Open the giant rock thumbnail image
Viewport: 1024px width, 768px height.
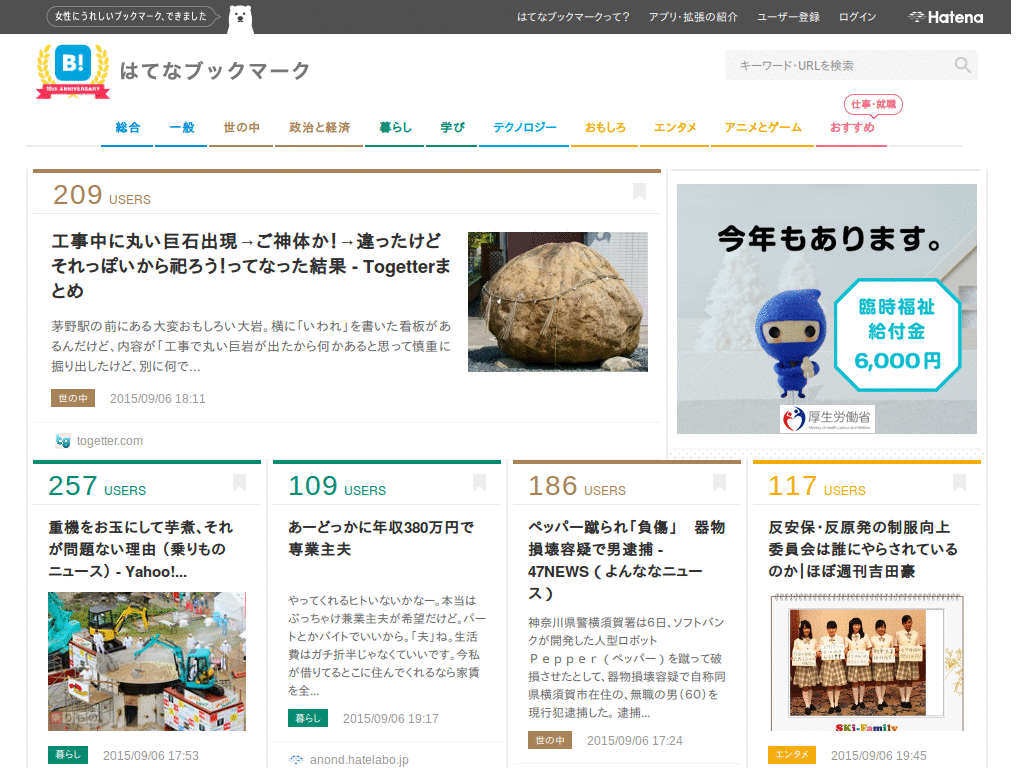[558, 302]
